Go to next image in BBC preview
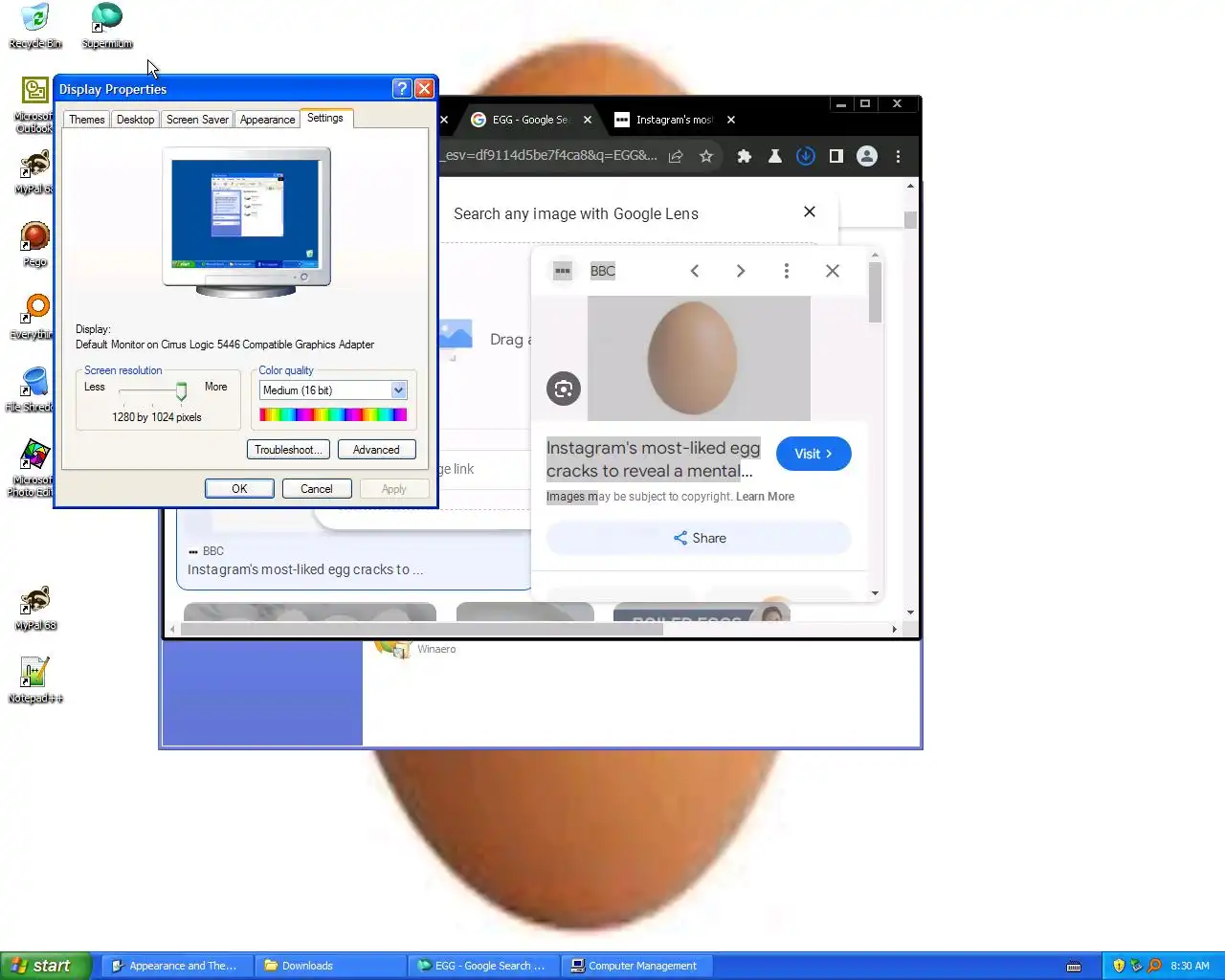Viewport: 1225px width, 980px height. click(741, 271)
